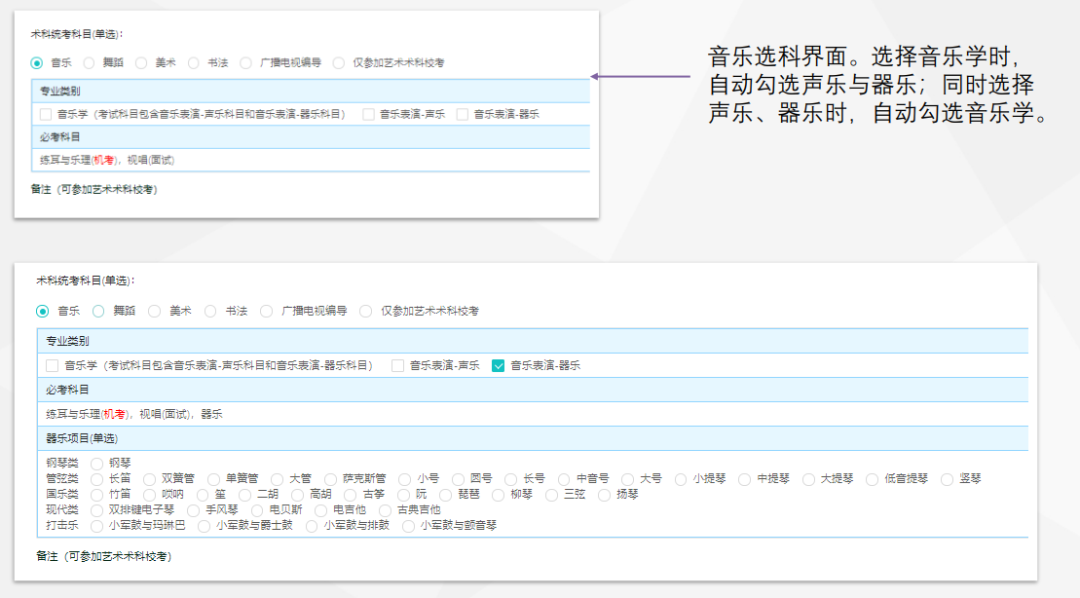
Task: Choose 萨克斯管 instrument radio button
Action: pos(331,479)
